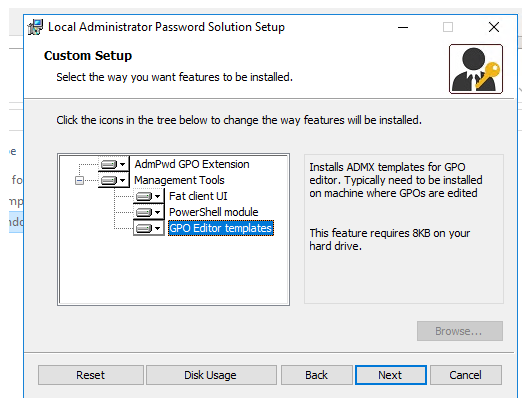
Task: Click the Reset button
Action: [x=91, y=375]
